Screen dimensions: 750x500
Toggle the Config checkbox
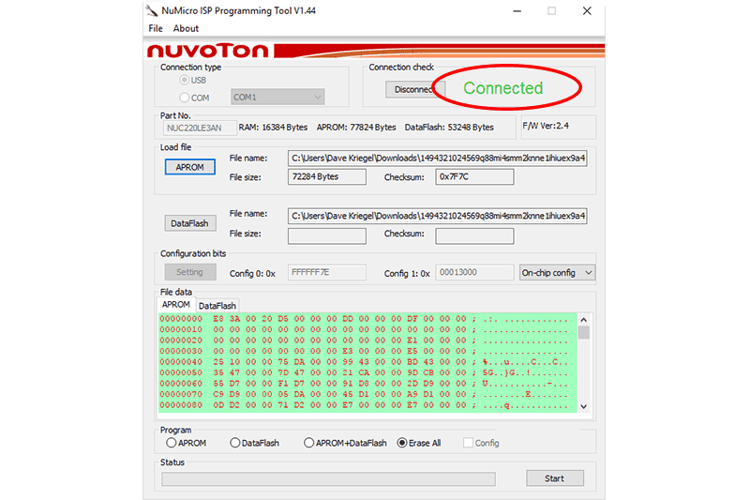tap(468, 443)
